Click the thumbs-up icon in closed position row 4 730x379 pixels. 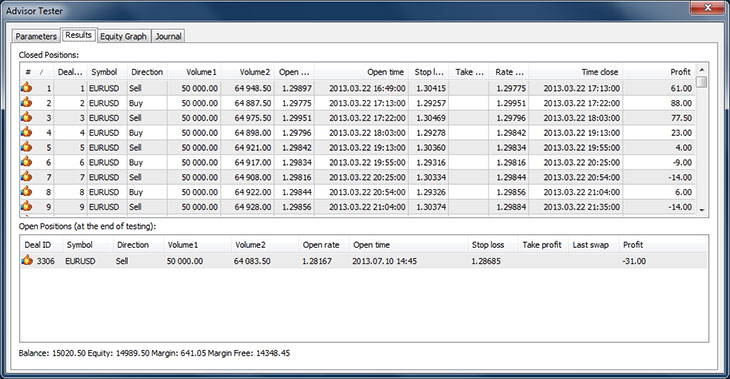(x=27, y=132)
